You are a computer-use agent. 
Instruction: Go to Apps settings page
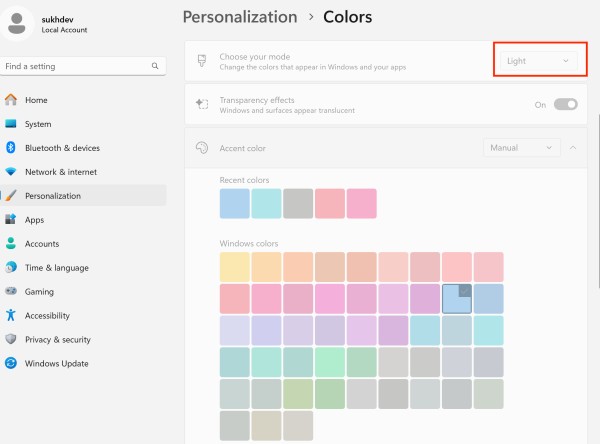35,220
